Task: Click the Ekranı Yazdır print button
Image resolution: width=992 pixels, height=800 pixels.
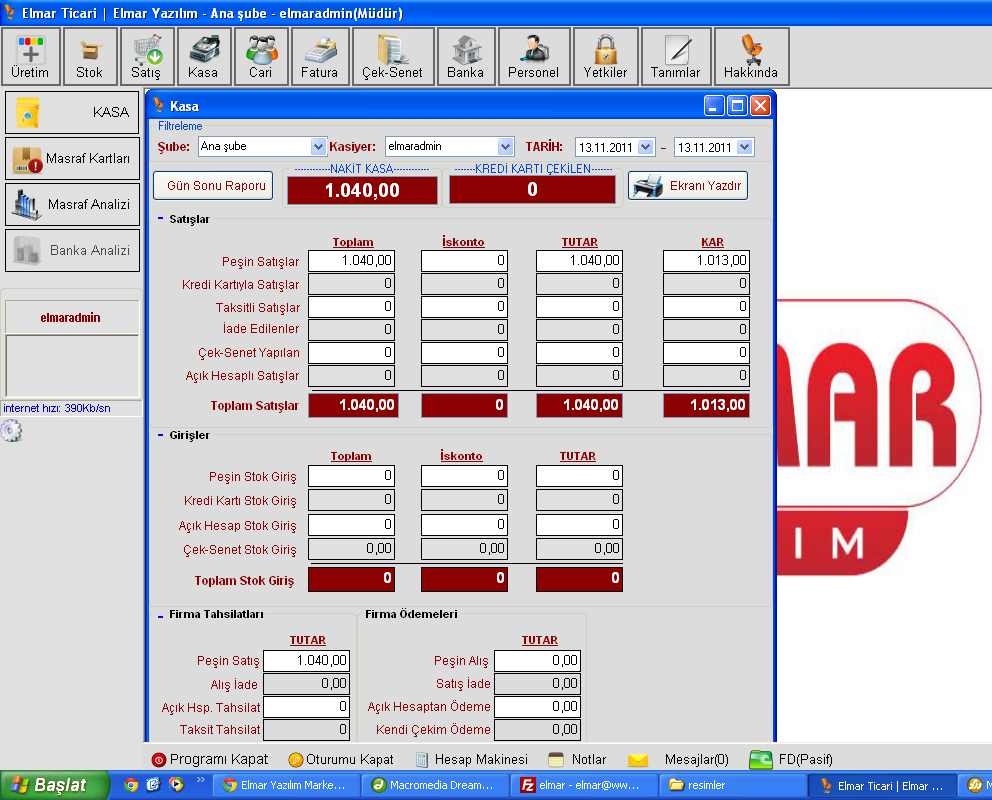Action: 688,186
